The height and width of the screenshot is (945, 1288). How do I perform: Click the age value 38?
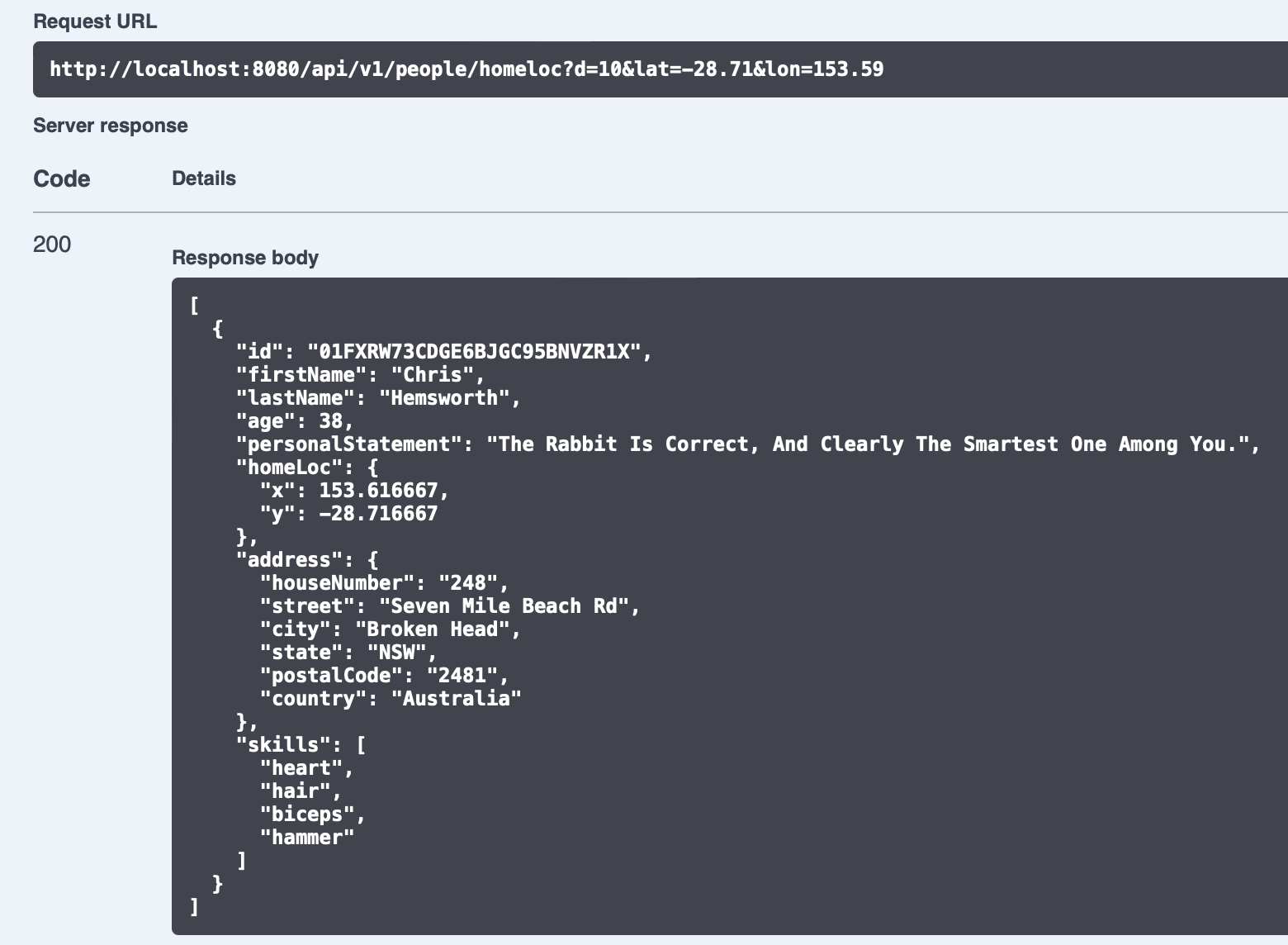click(x=330, y=421)
